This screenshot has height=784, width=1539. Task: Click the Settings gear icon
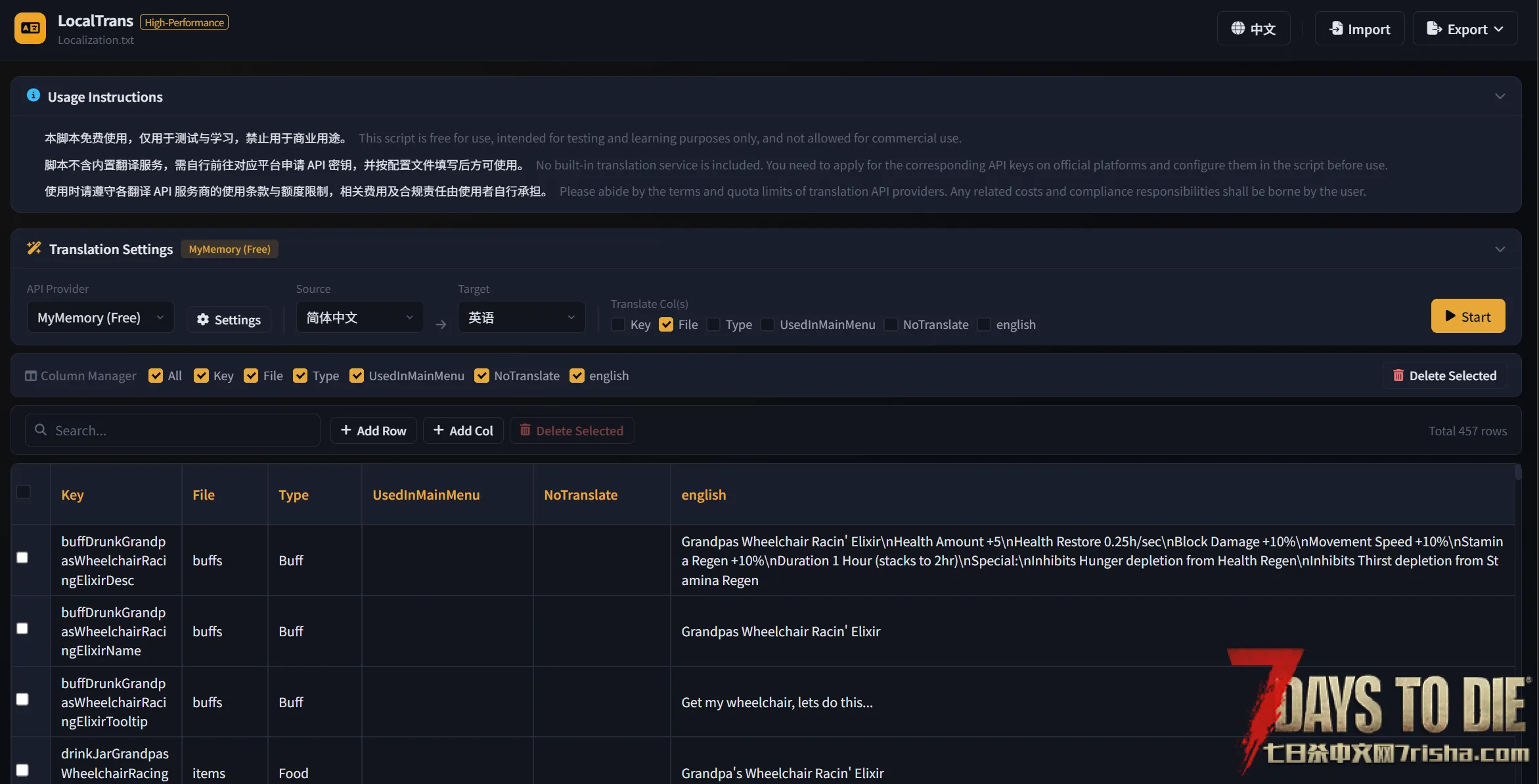coord(203,319)
